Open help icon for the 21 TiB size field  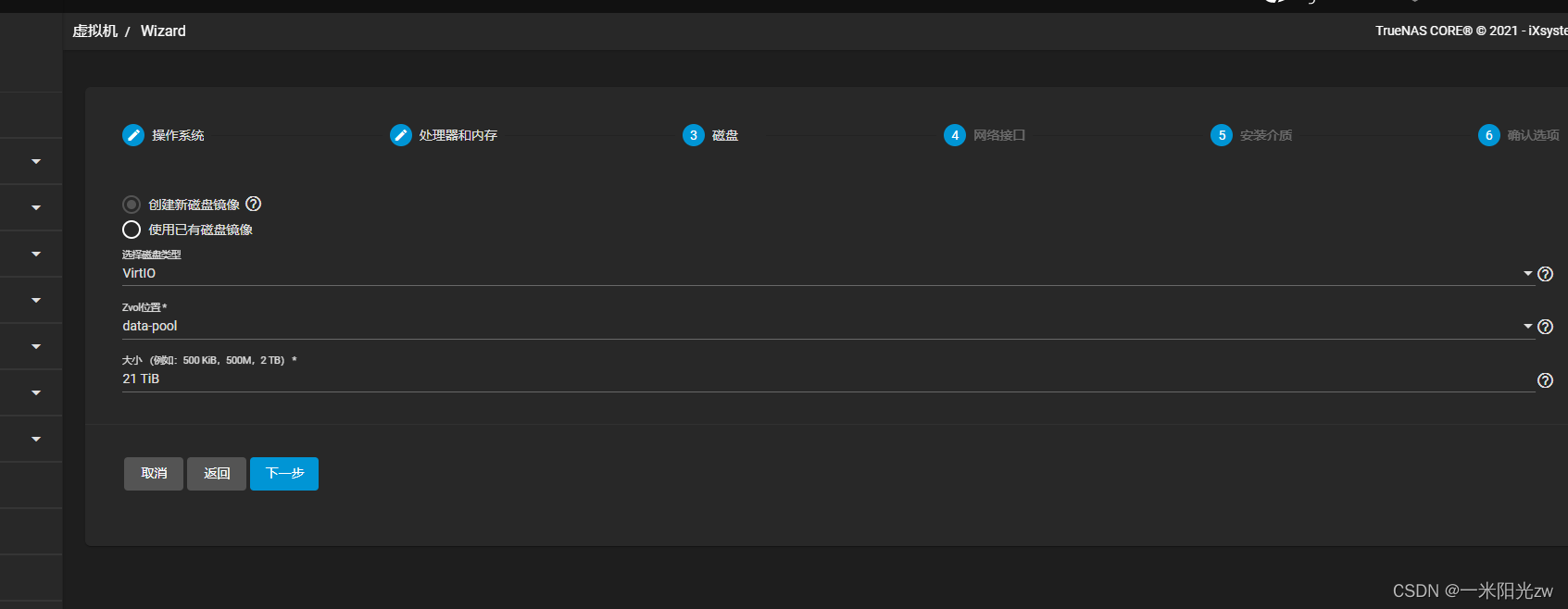click(x=1546, y=380)
